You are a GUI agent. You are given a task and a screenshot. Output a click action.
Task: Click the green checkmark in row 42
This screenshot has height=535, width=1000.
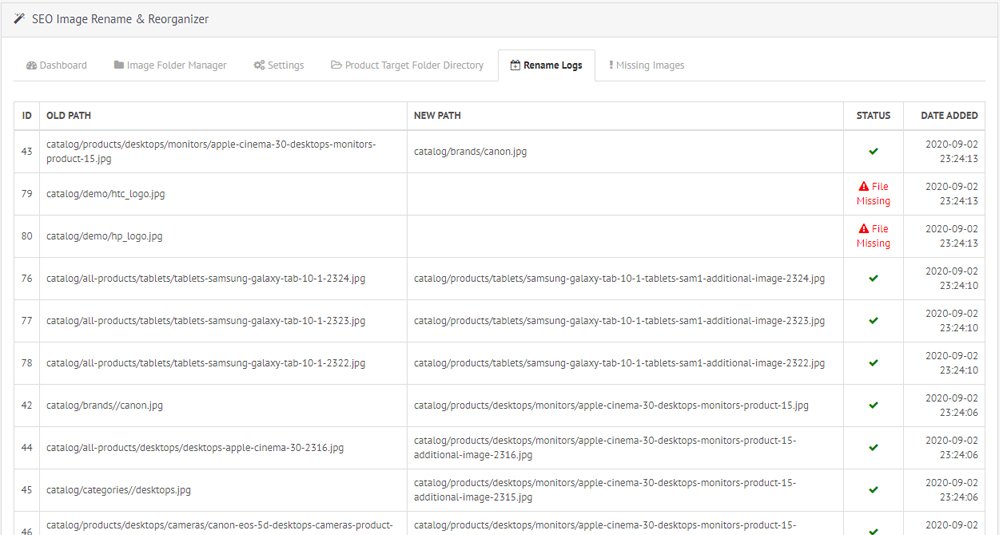(x=873, y=405)
